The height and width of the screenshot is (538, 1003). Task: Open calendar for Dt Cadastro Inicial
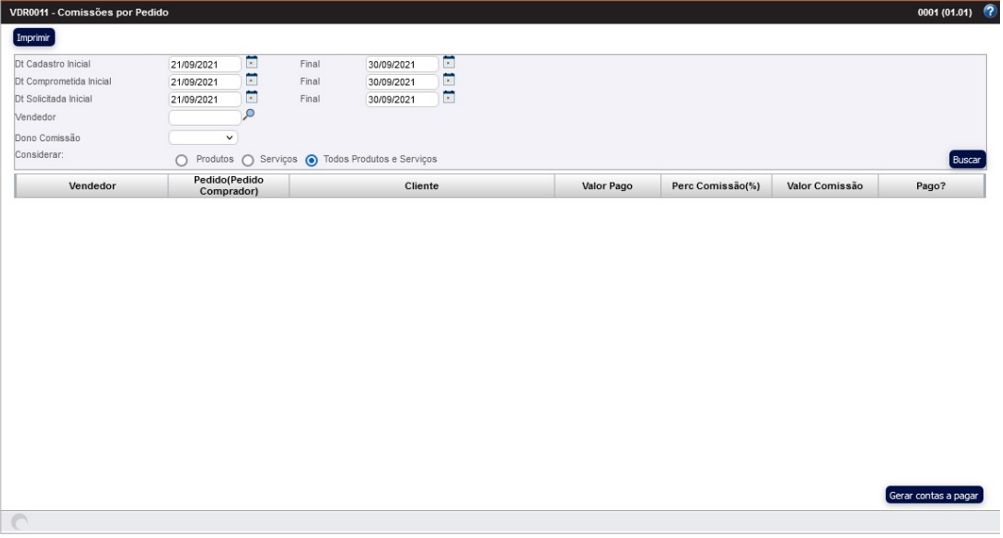pyautogui.click(x=251, y=62)
